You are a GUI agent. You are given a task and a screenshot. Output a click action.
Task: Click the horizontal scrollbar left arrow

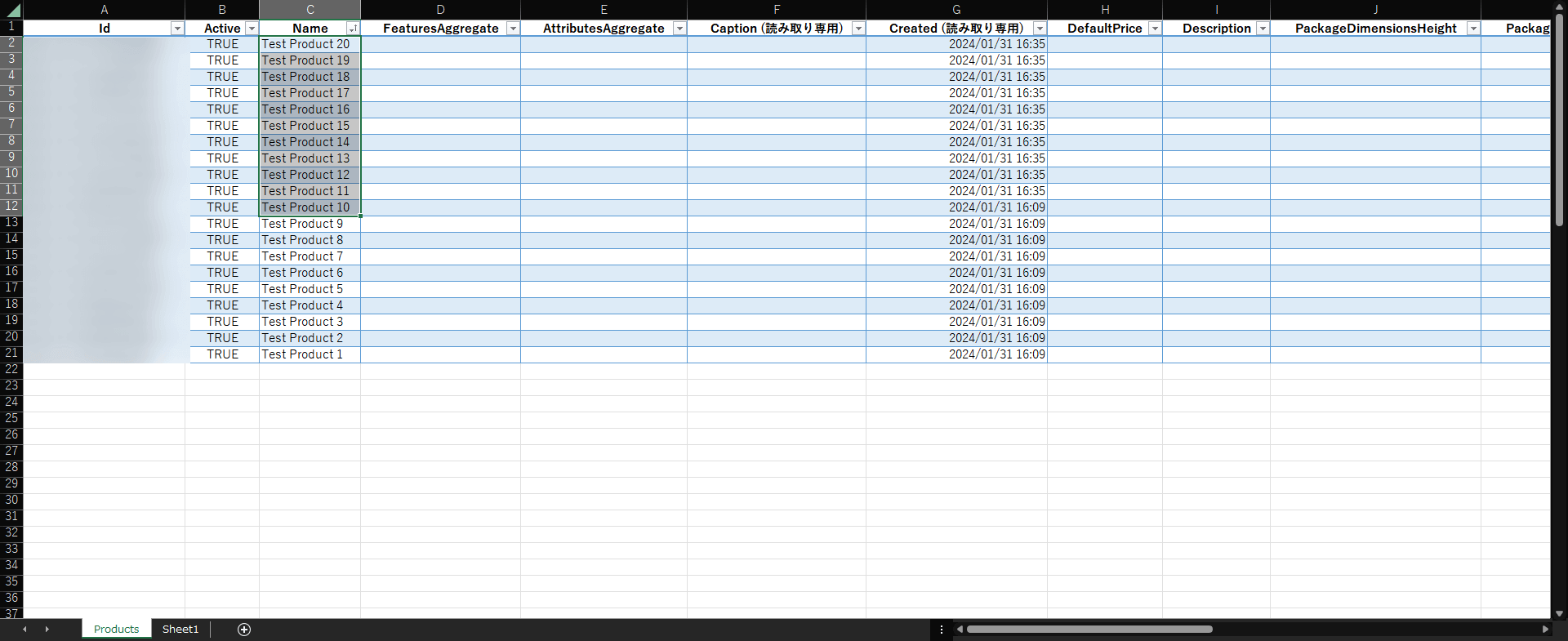[960, 630]
